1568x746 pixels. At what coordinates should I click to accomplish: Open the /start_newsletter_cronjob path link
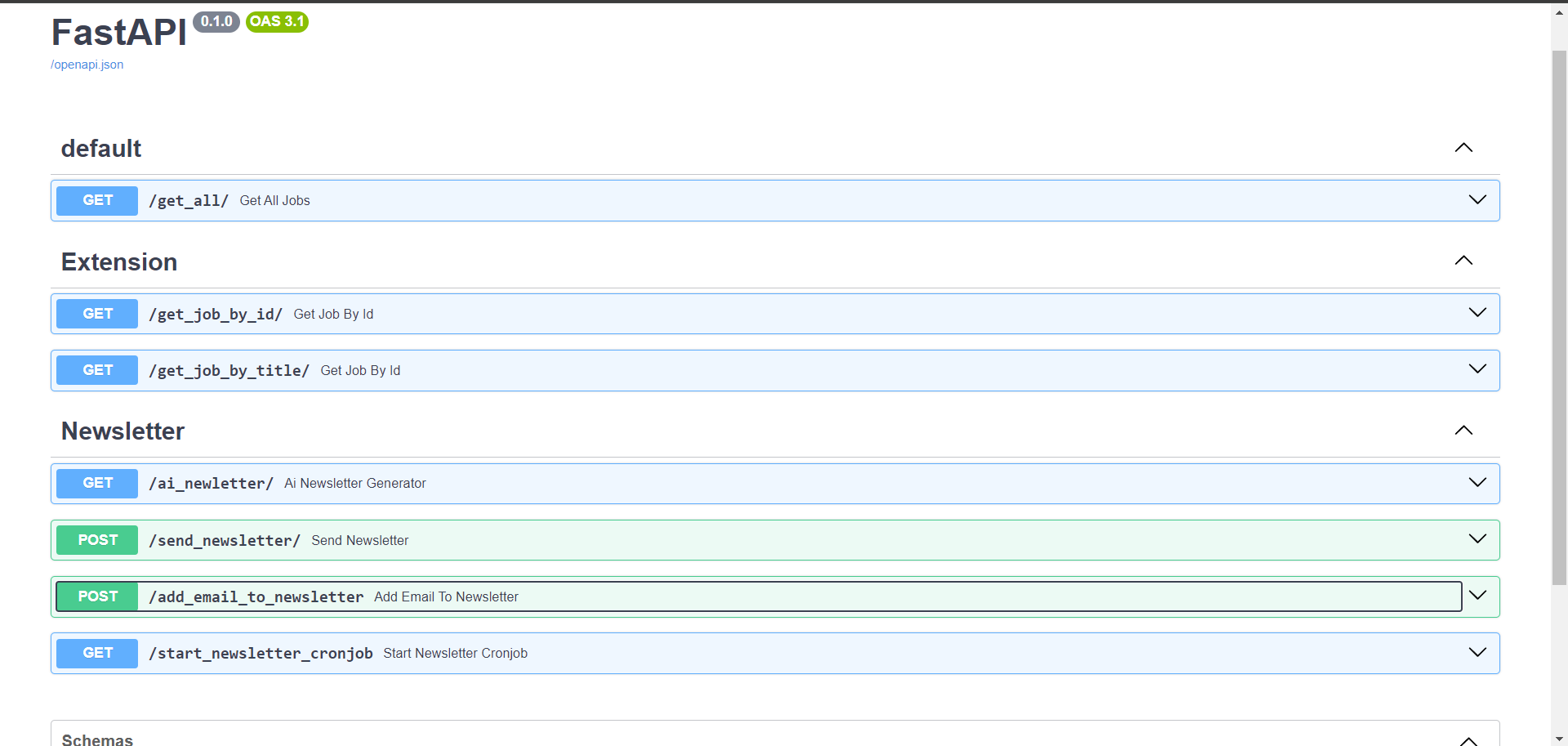[x=261, y=654]
